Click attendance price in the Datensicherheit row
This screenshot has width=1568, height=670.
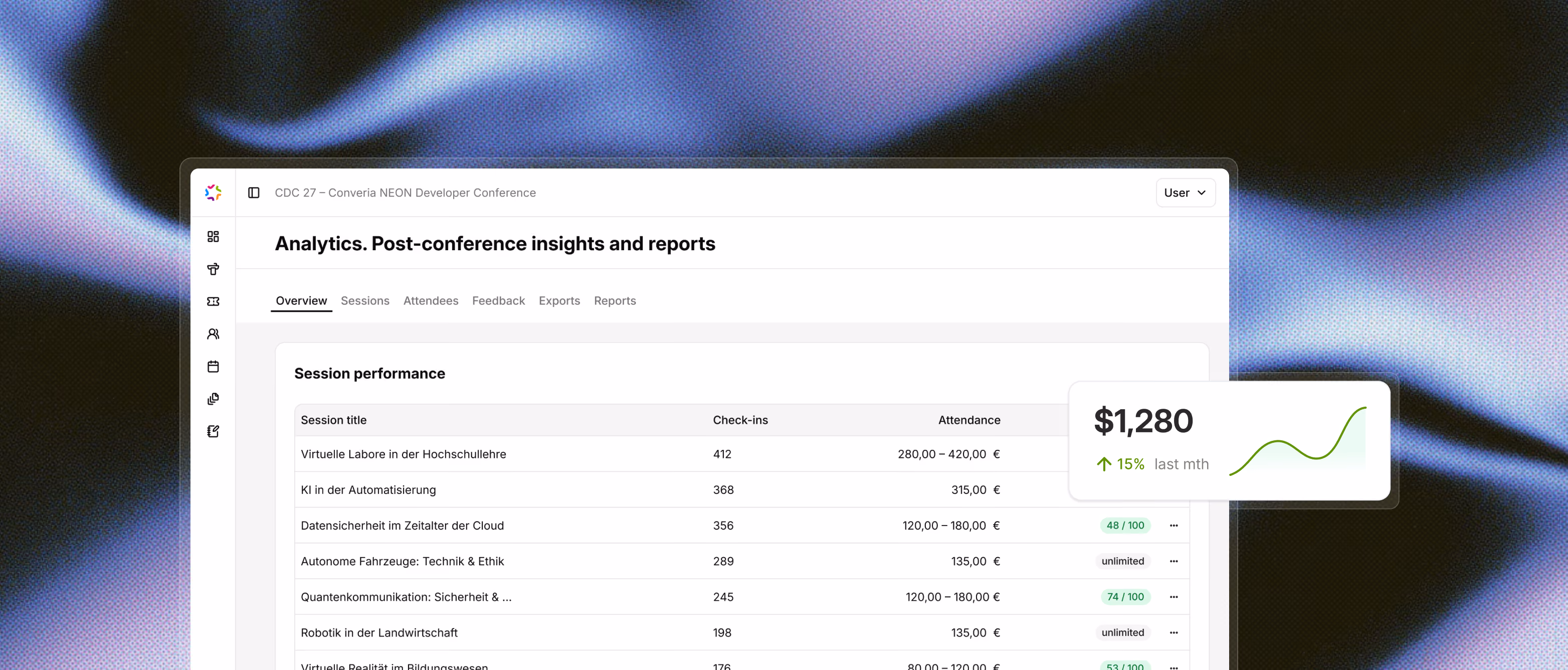pos(951,526)
